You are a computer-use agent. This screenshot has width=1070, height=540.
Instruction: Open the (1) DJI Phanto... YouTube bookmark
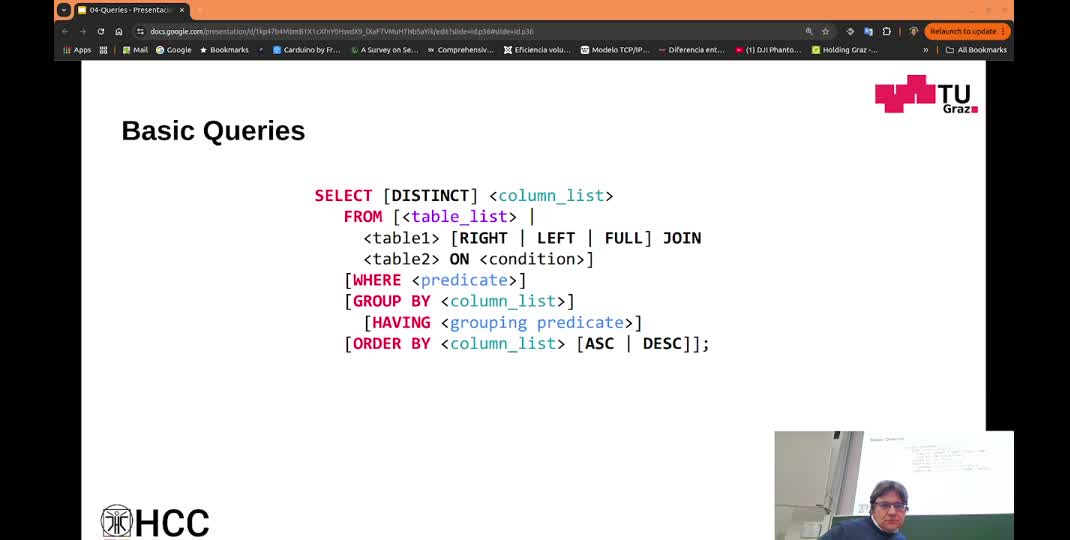coord(769,50)
